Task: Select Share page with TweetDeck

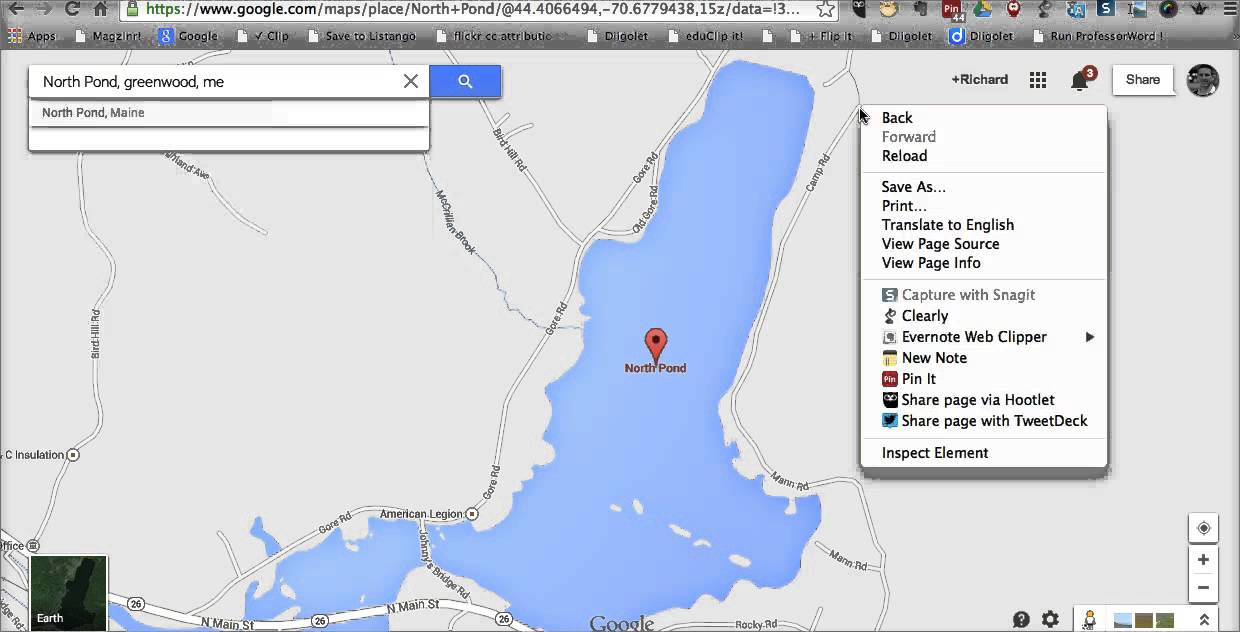Action: [x=984, y=421]
